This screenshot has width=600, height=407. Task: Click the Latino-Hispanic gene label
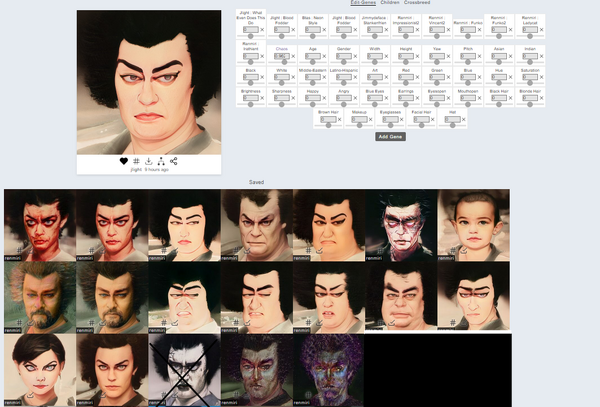coord(344,70)
